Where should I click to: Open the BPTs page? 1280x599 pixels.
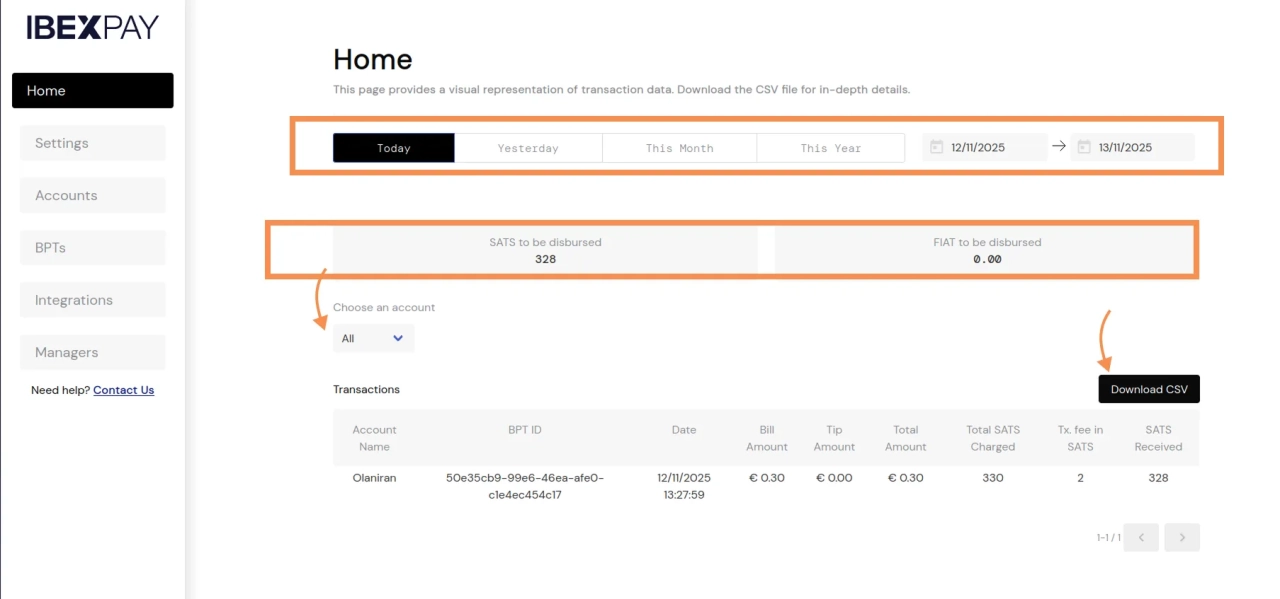[x=92, y=247]
